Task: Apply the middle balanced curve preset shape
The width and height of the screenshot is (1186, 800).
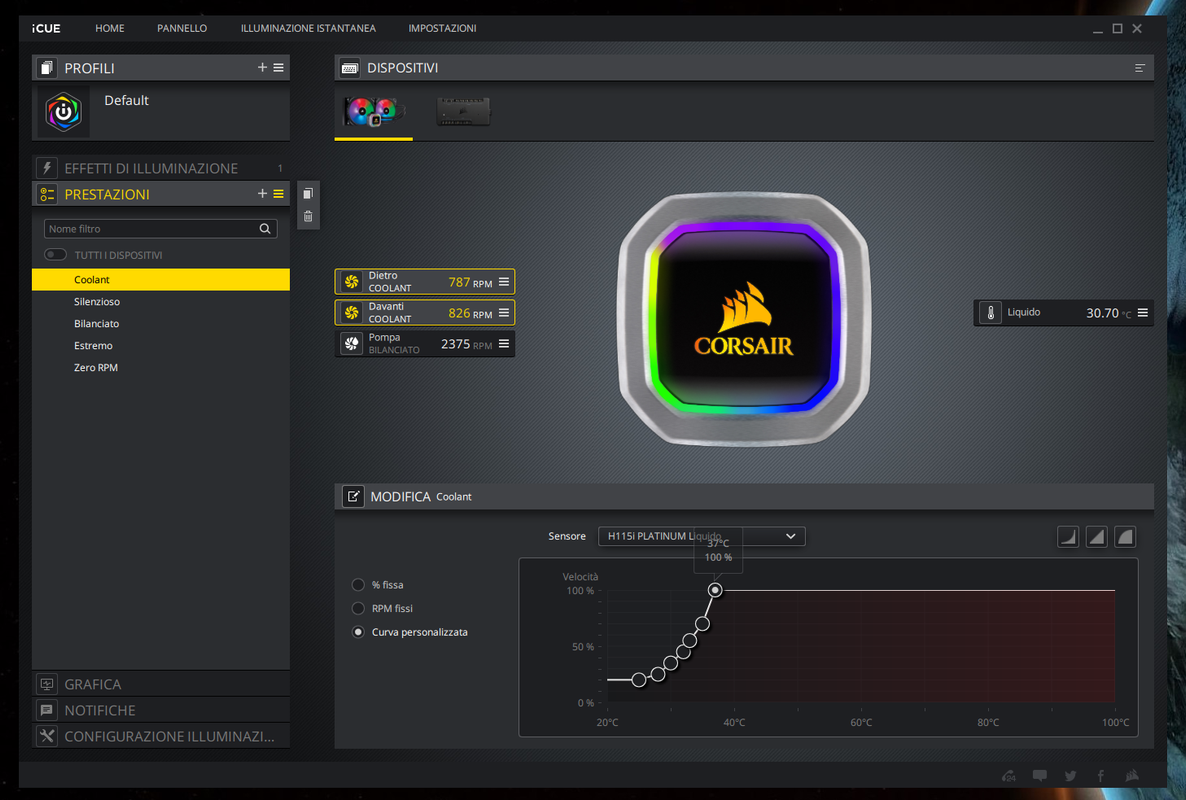Action: pyautogui.click(x=1096, y=537)
